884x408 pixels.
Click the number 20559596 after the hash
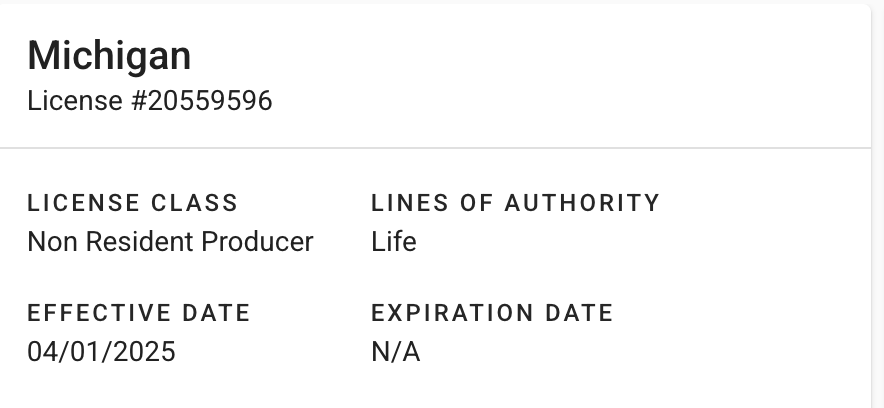tap(209, 101)
